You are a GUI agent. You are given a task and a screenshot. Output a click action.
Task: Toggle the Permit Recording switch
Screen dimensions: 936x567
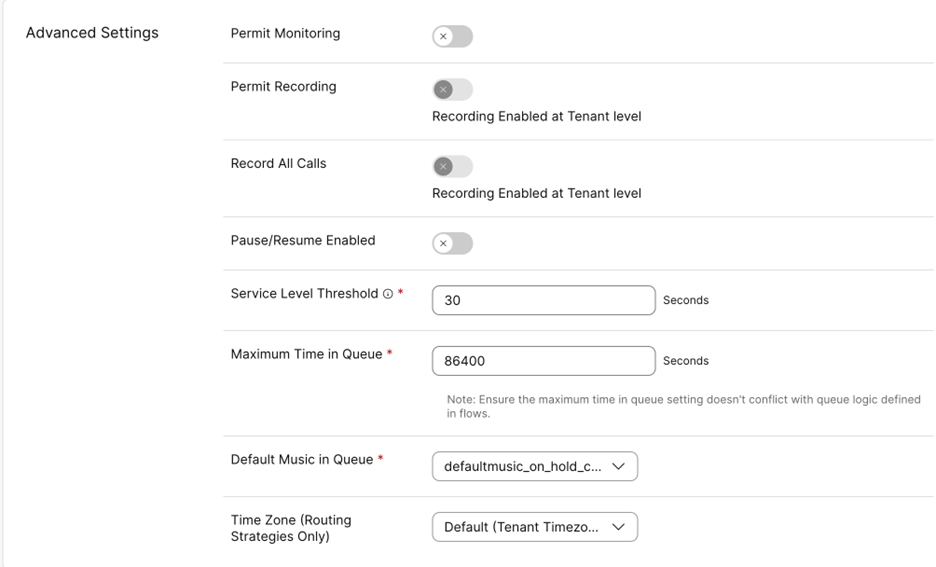click(x=452, y=90)
